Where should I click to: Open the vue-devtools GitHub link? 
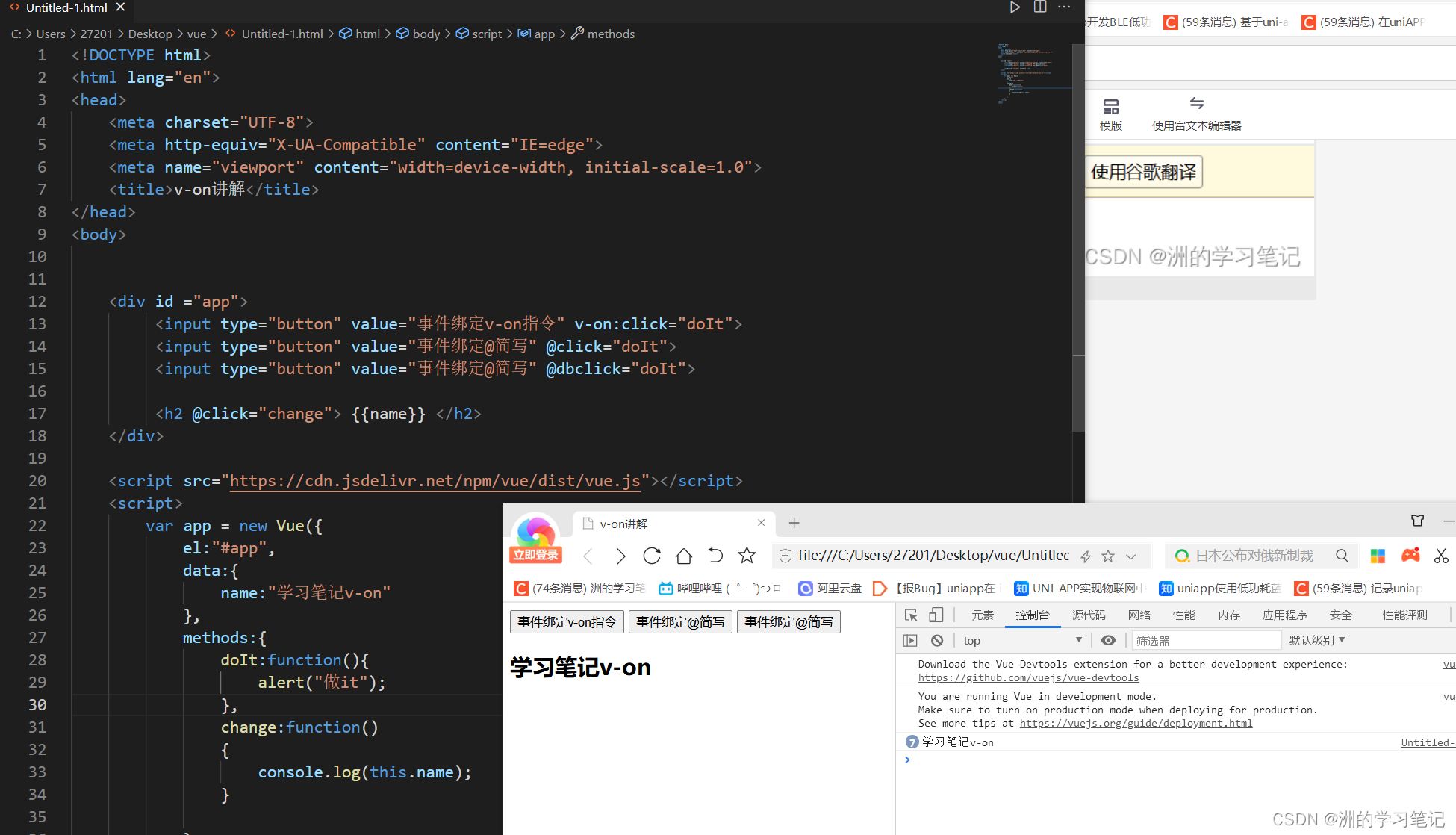1028,678
